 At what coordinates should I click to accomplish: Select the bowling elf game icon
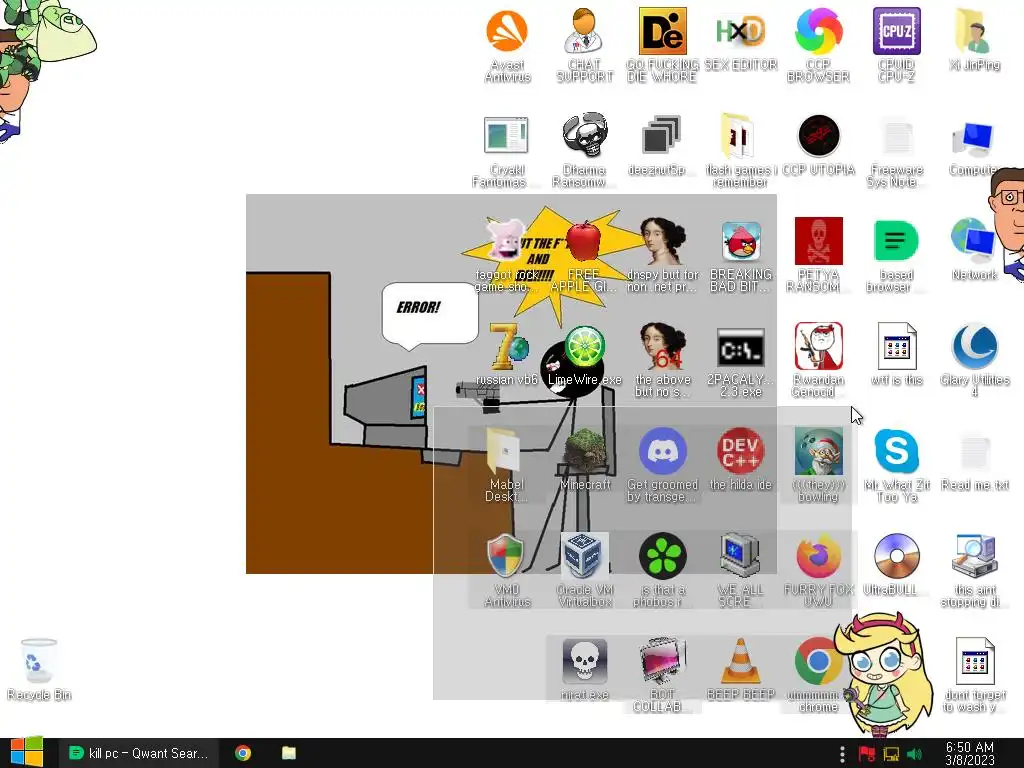(x=818, y=466)
